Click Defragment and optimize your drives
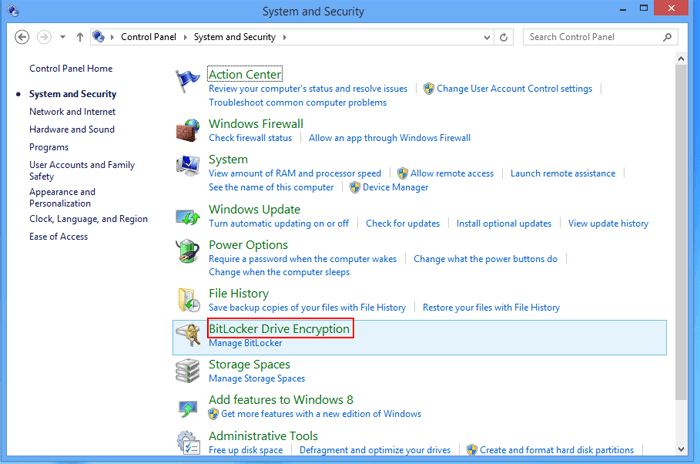This screenshot has height=464, width=700. 375,450
